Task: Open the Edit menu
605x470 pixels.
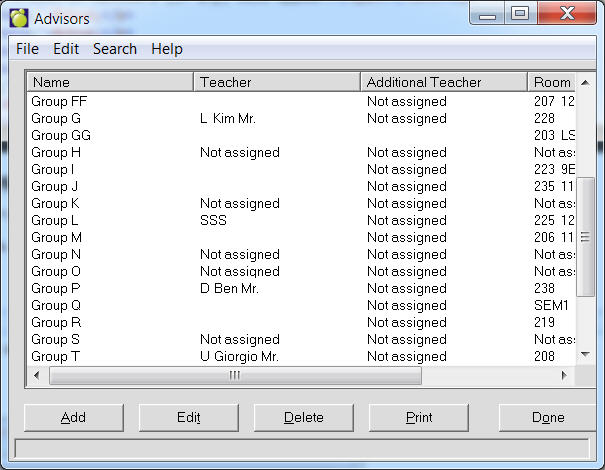Action: tap(66, 49)
